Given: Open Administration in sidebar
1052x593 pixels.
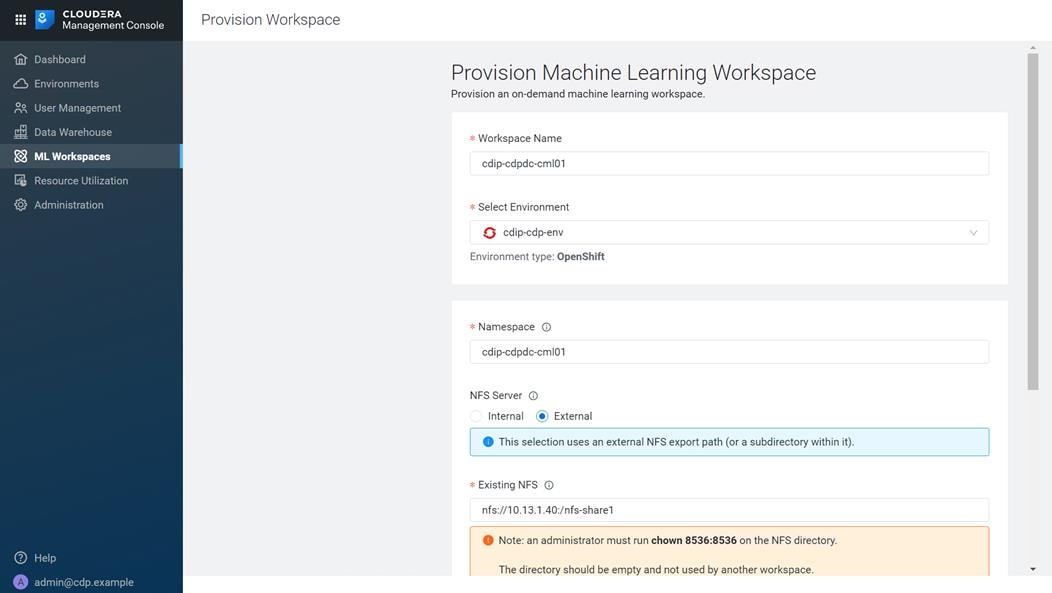Looking at the screenshot, I should (91, 205).
